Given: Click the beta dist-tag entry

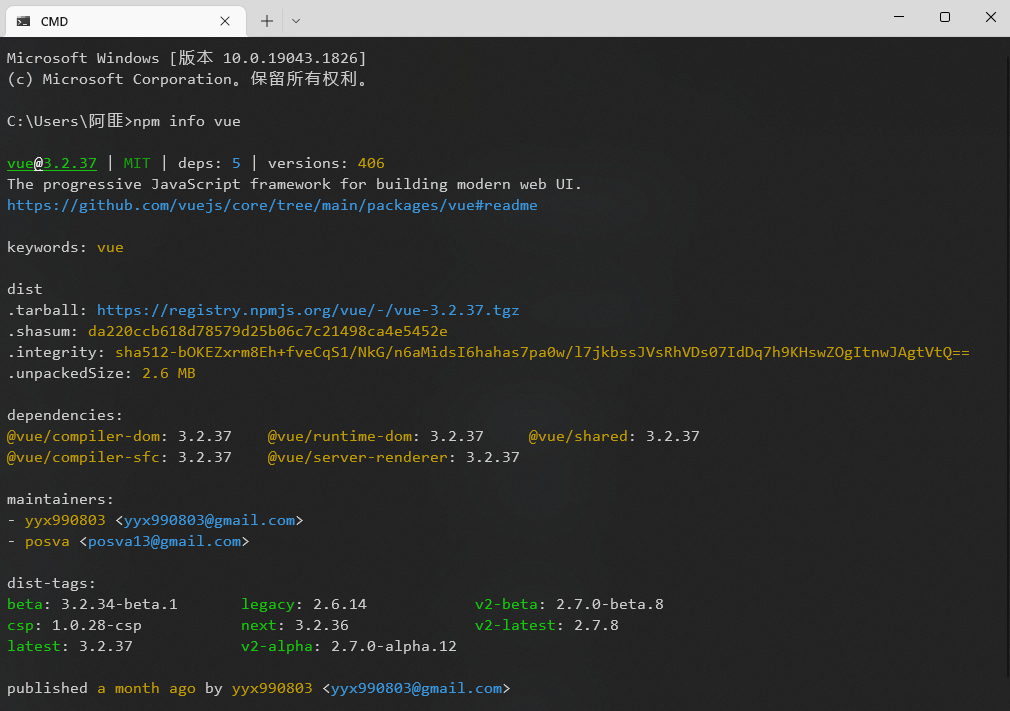Looking at the screenshot, I should coord(92,604).
